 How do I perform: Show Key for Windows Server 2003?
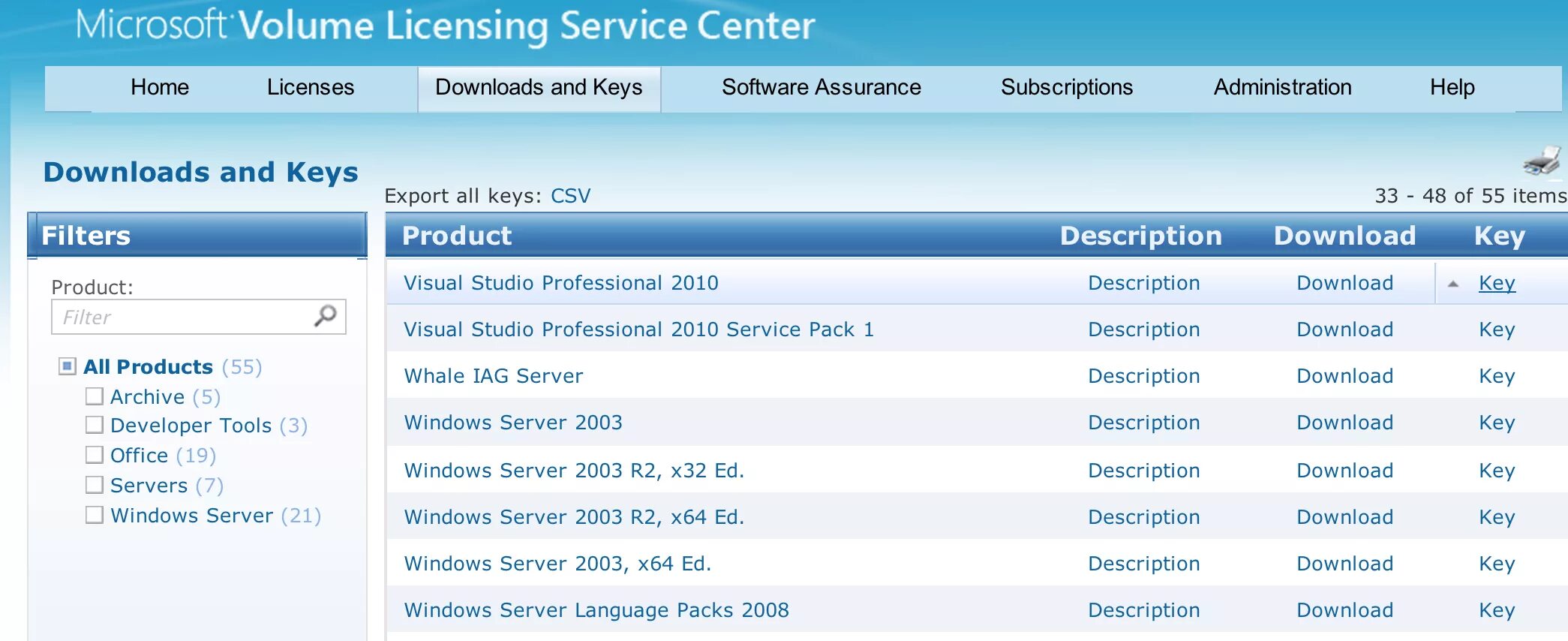pos(1497,423)
